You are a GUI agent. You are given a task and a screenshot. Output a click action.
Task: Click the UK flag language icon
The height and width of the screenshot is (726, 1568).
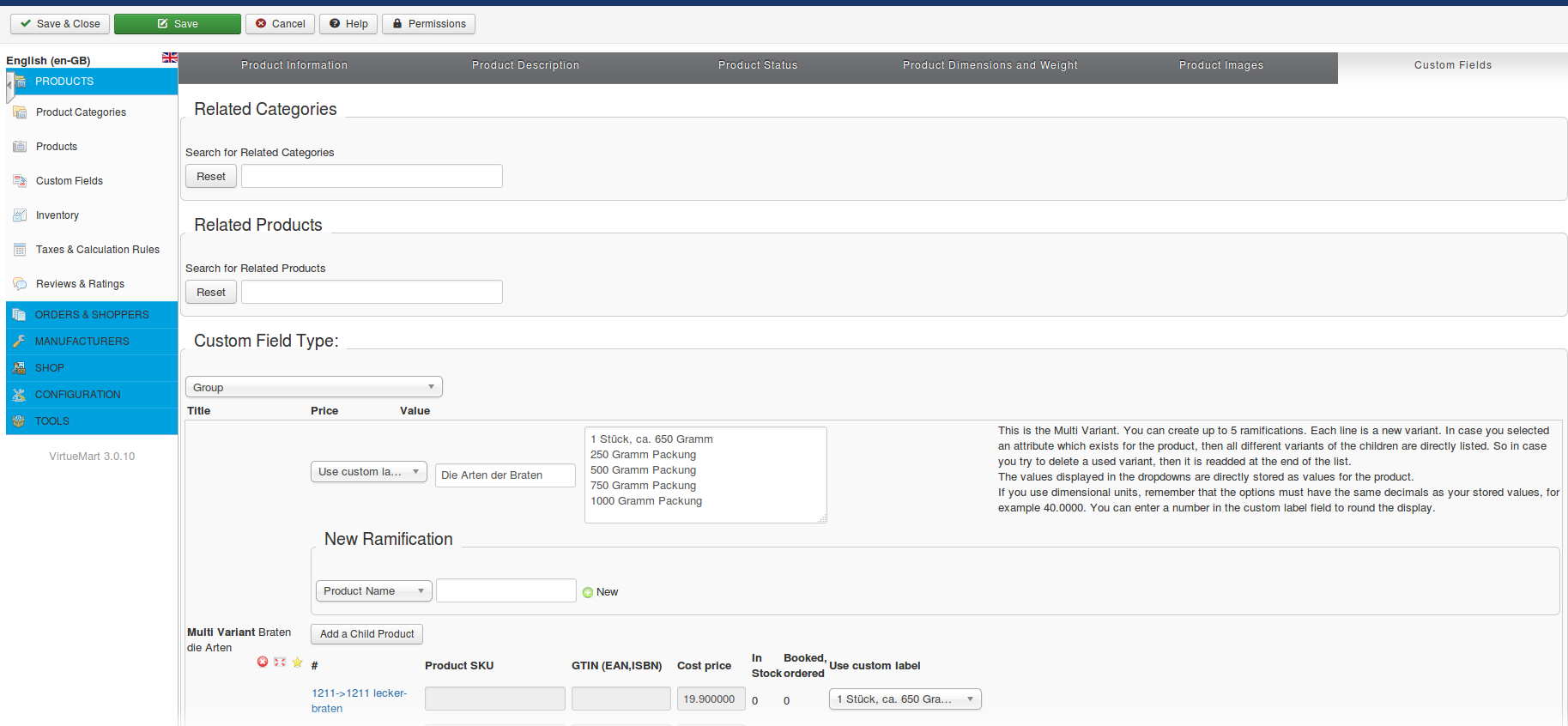(x=169, y=57)
